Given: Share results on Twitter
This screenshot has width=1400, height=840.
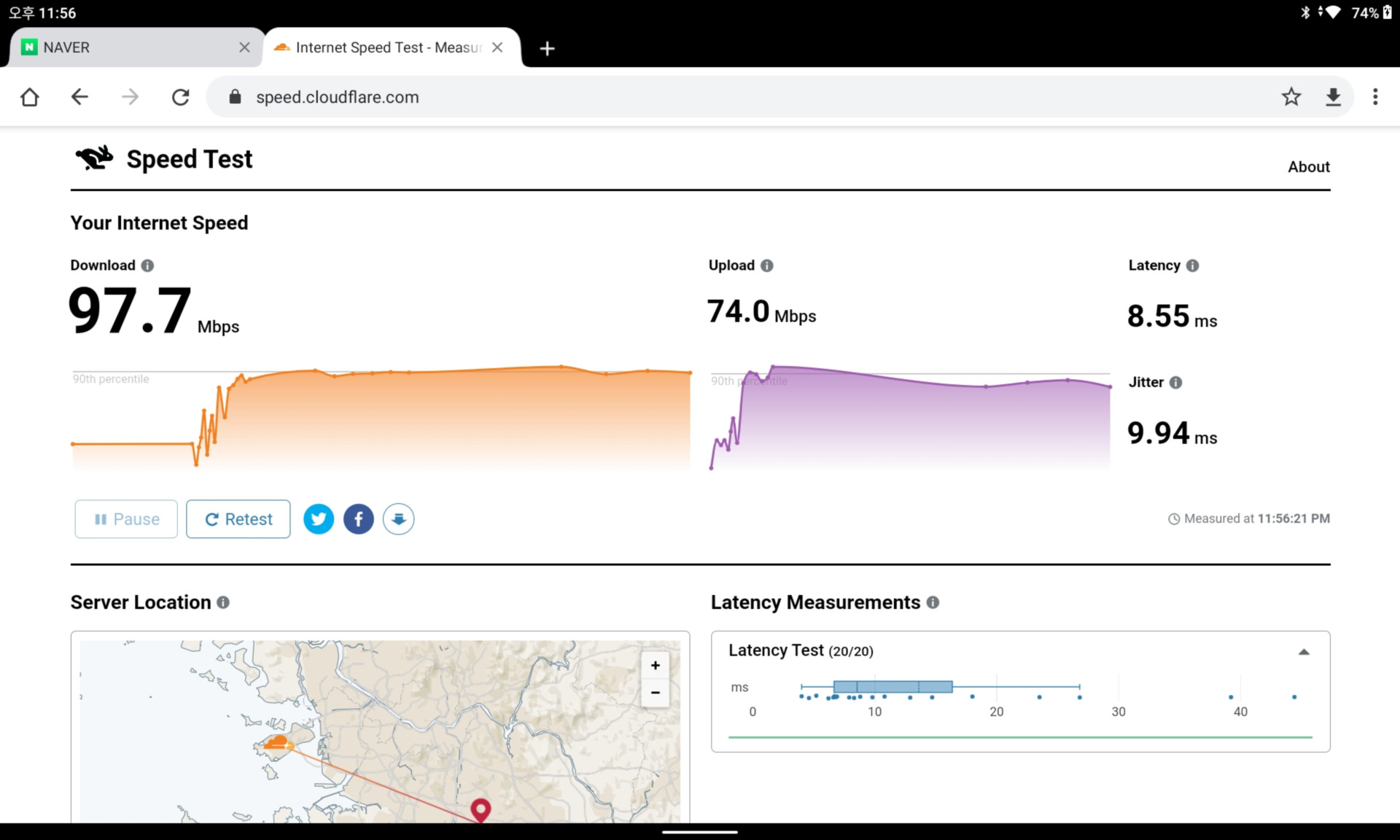Looking at the screenshot, I should 319,519.
